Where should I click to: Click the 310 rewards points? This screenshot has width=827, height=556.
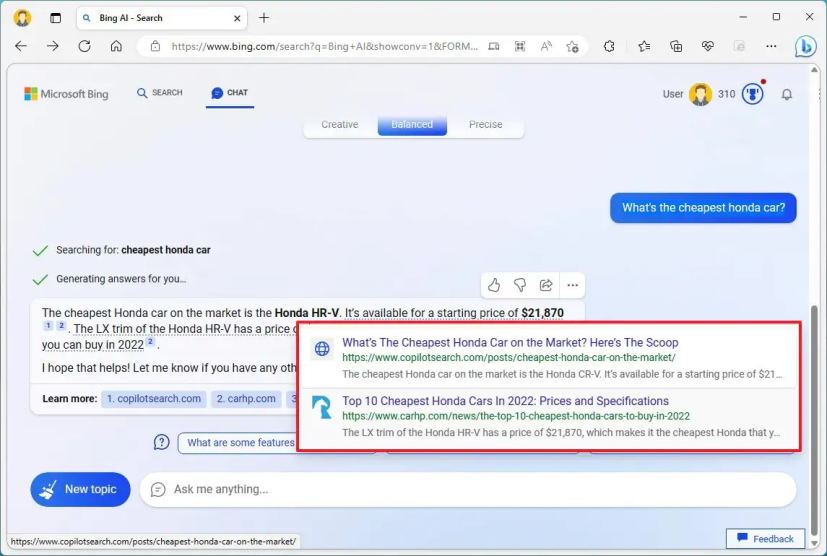click(x=726, y=94)
